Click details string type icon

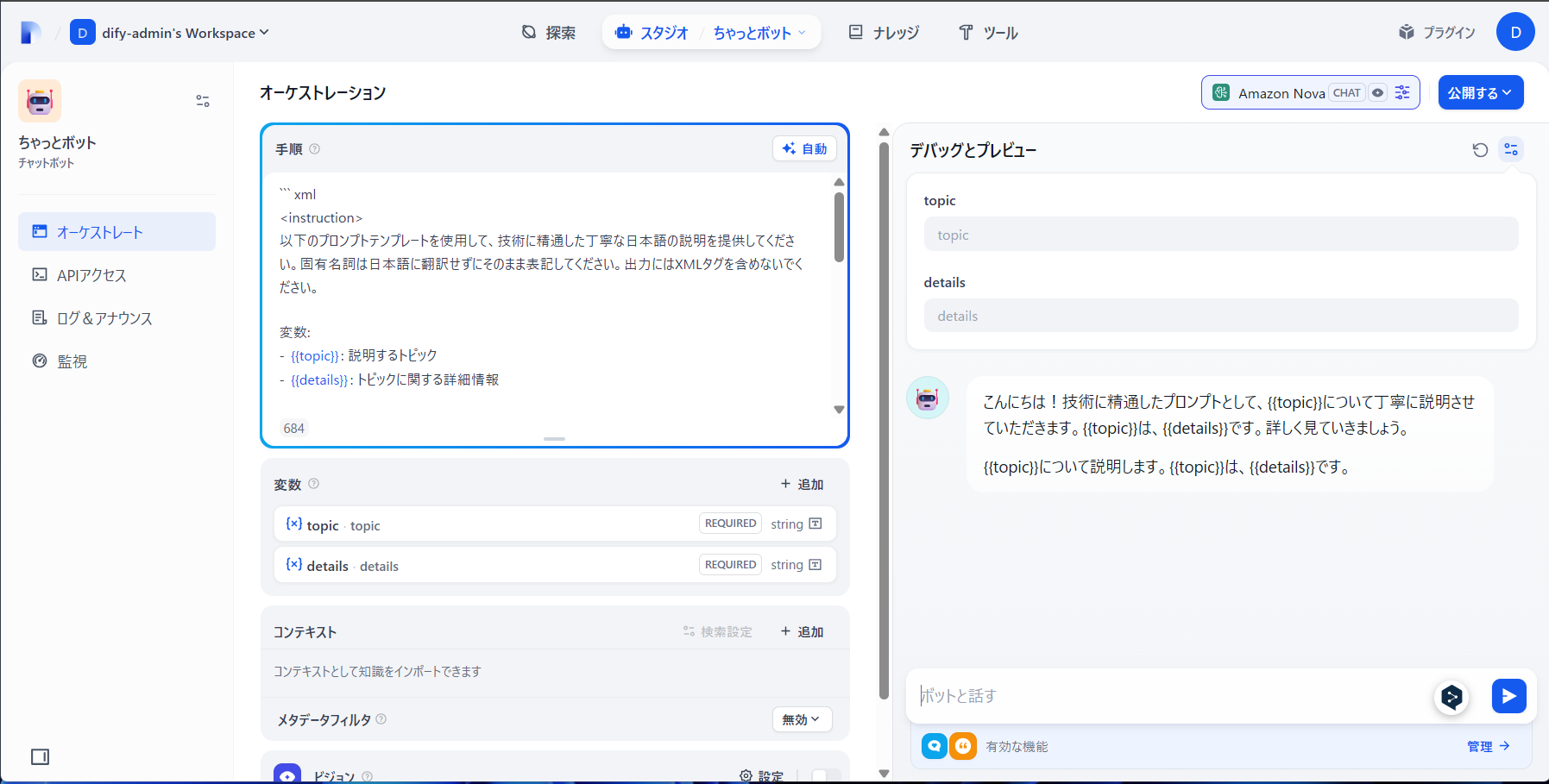tap(815, 565)
